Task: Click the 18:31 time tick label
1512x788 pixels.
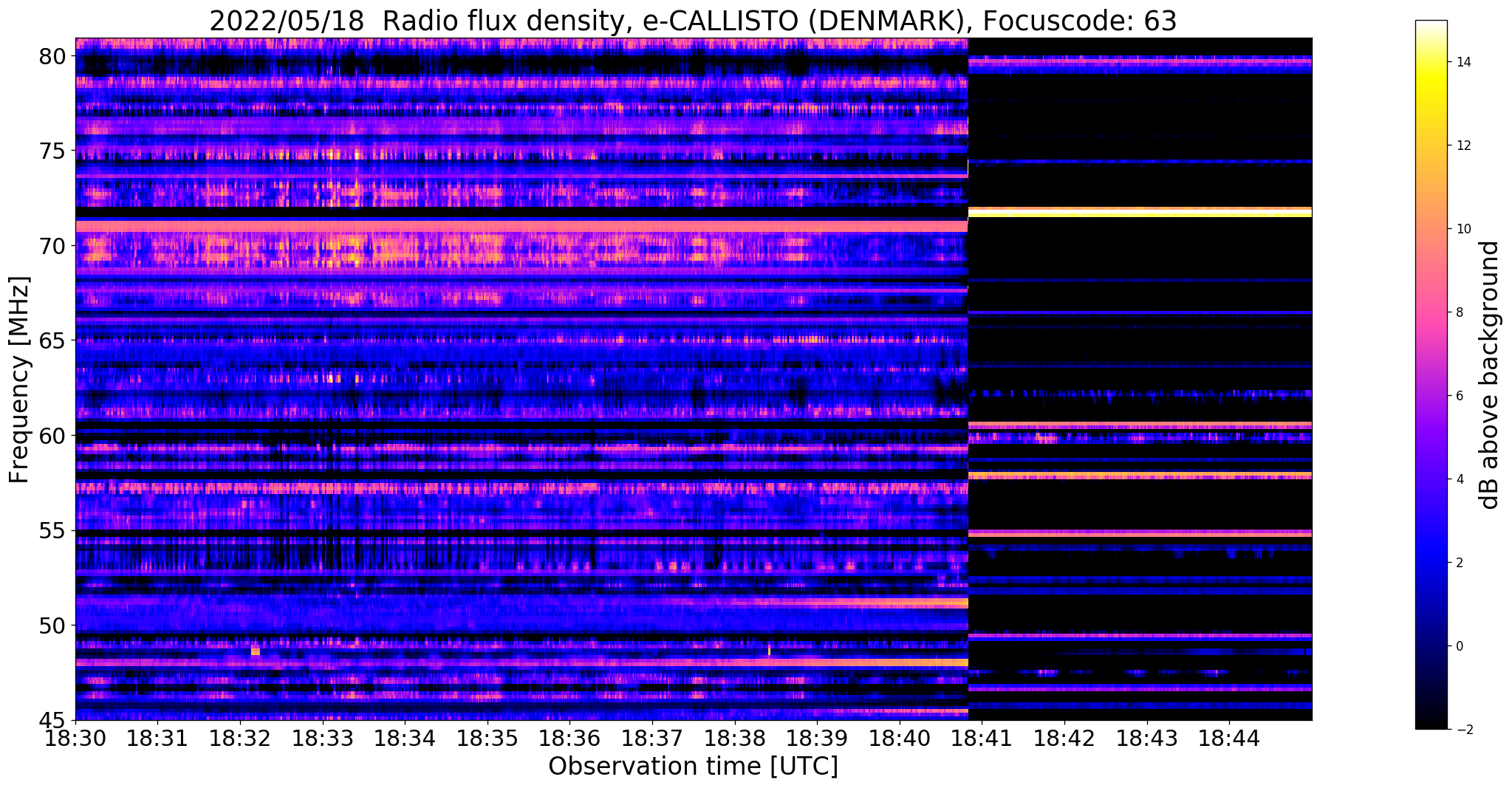Action: point(157,737)
